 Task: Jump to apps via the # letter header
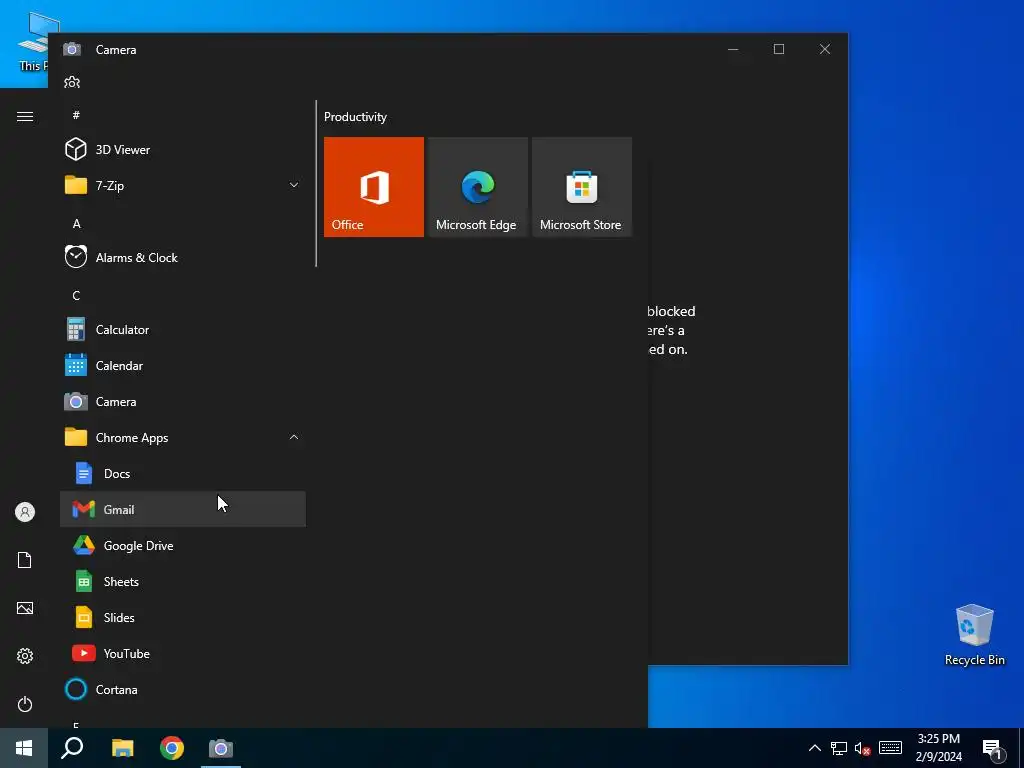pos(76,115)
